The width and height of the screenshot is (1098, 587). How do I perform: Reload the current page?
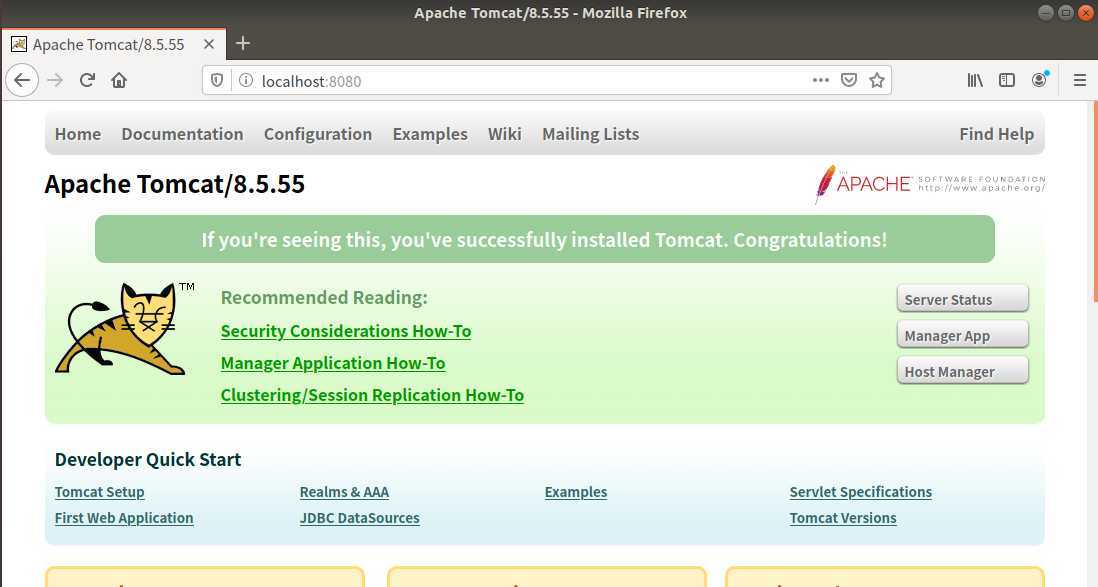pyautogui.click(x=87, y=81)
